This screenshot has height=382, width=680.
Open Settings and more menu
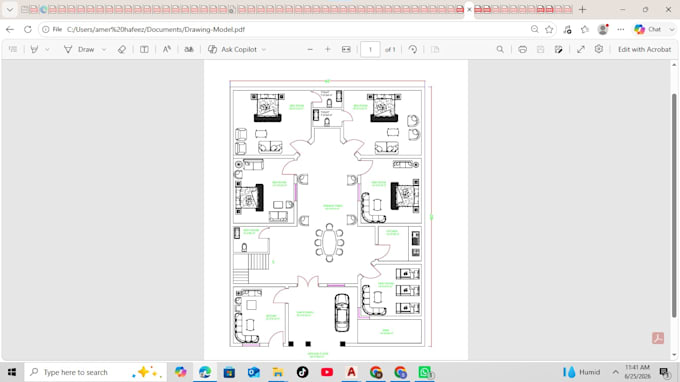(x=621, y=29)
